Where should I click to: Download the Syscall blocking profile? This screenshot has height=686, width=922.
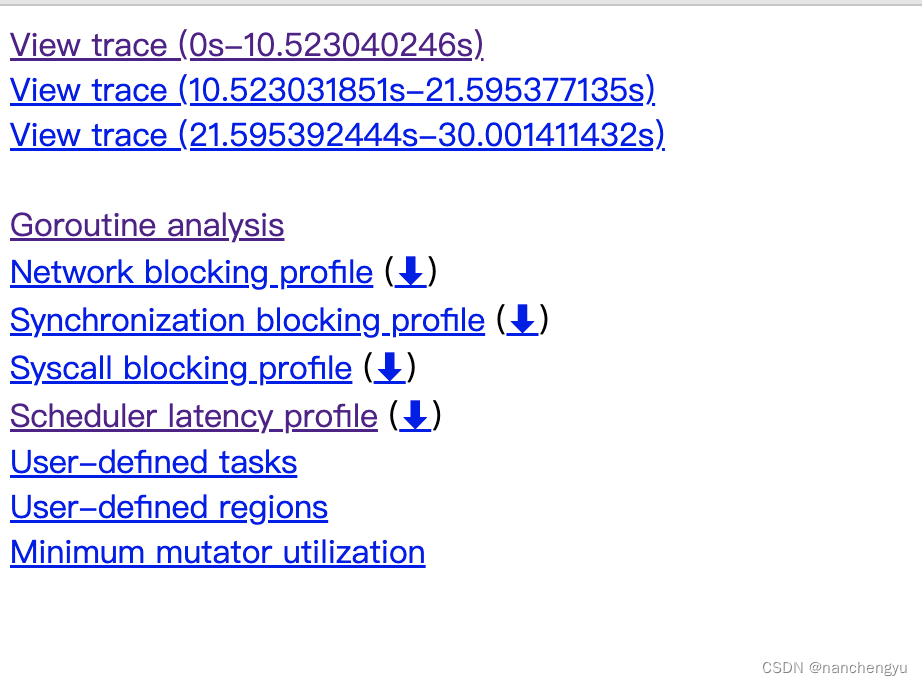389,368
